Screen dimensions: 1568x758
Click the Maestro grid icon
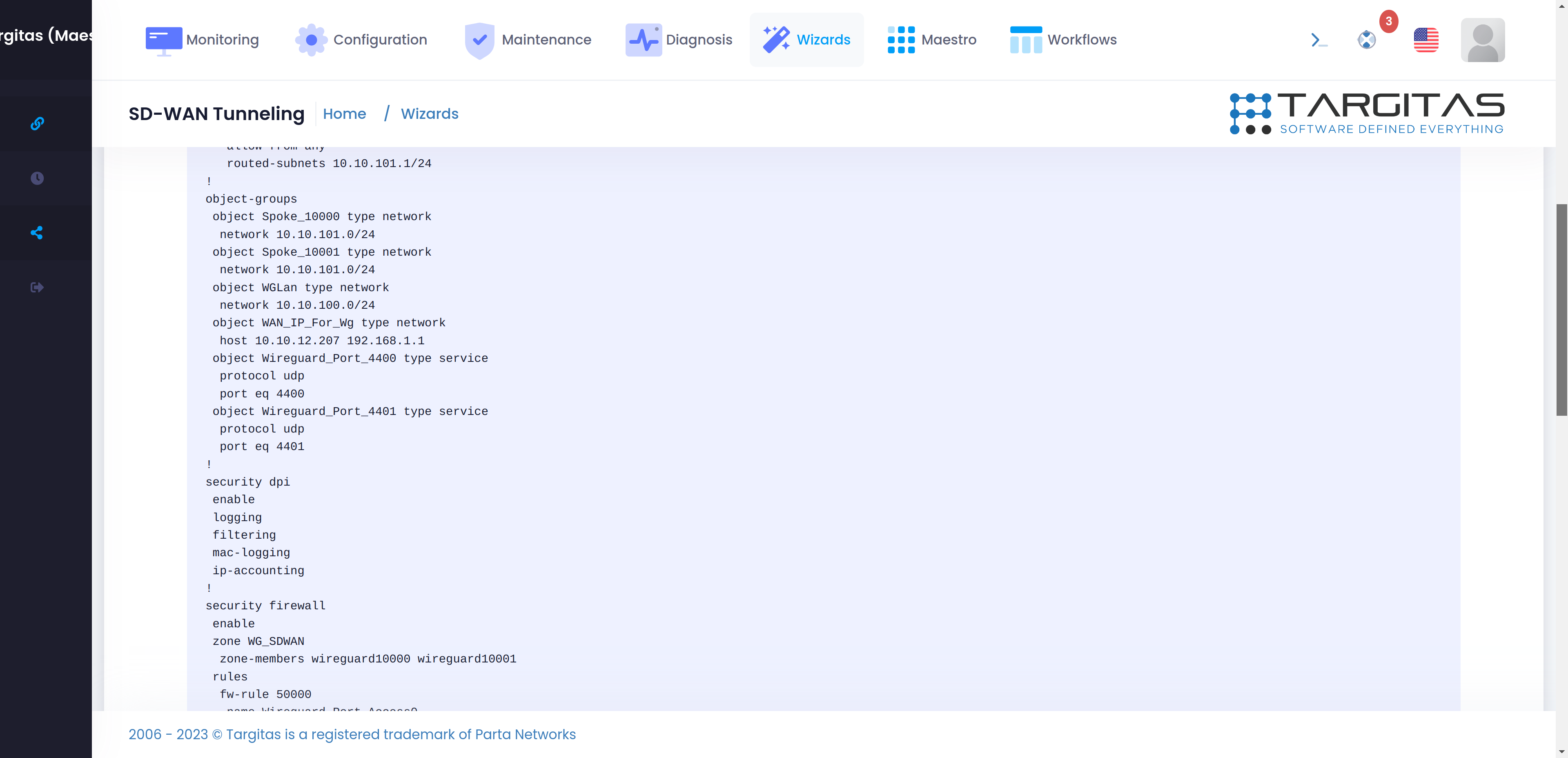pyautogui.click(x=901, y=40)
